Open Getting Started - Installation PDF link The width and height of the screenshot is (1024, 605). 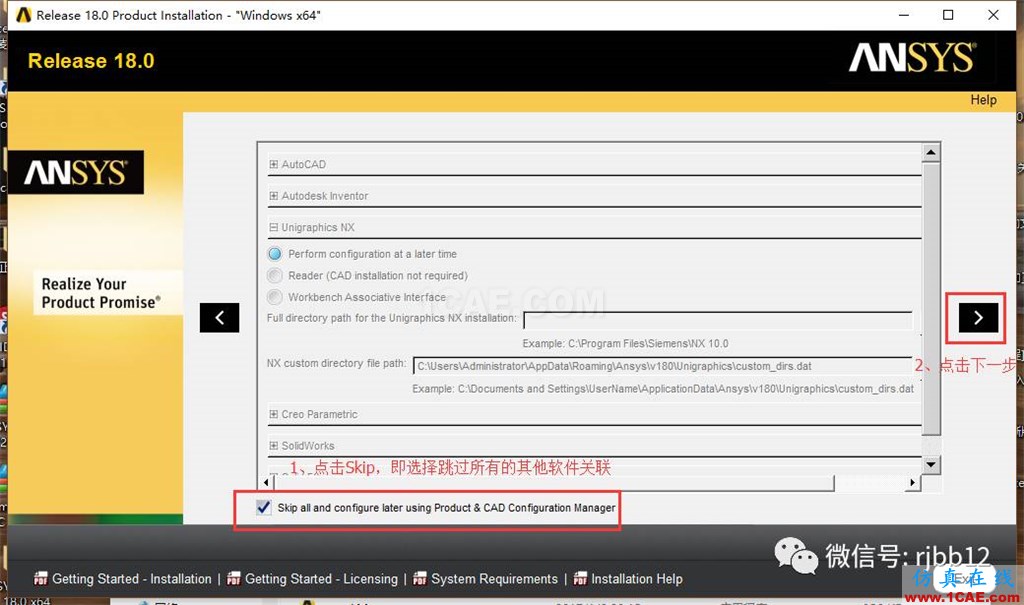(131, 579)
